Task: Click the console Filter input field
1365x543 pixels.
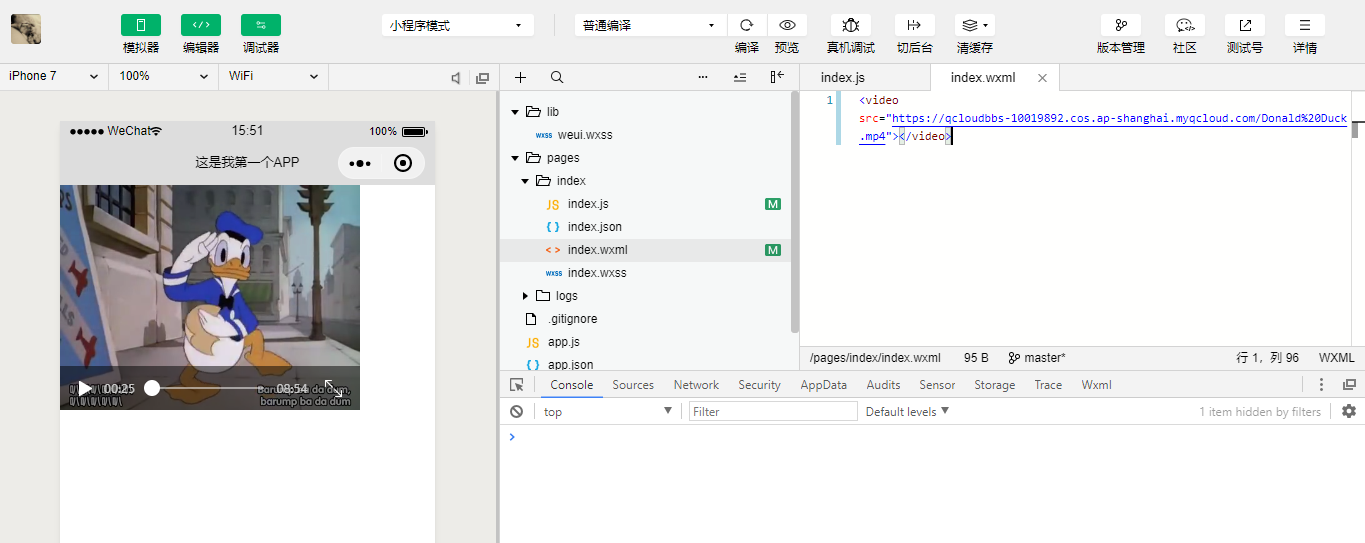Action: point(772,411)
